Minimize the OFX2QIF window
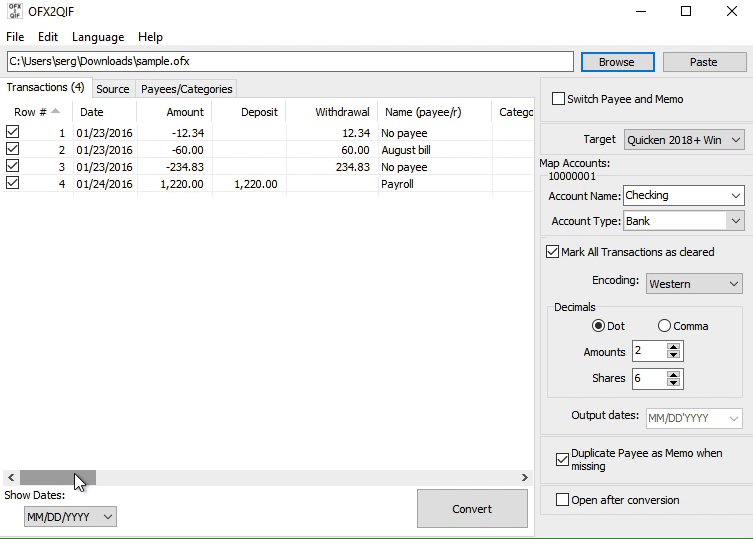The height and width of the screenshot is (539, 753). (641, 11)
